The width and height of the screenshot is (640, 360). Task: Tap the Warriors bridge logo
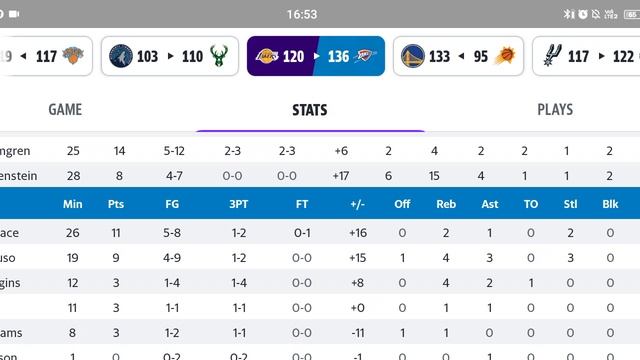[x=413, y=56]
